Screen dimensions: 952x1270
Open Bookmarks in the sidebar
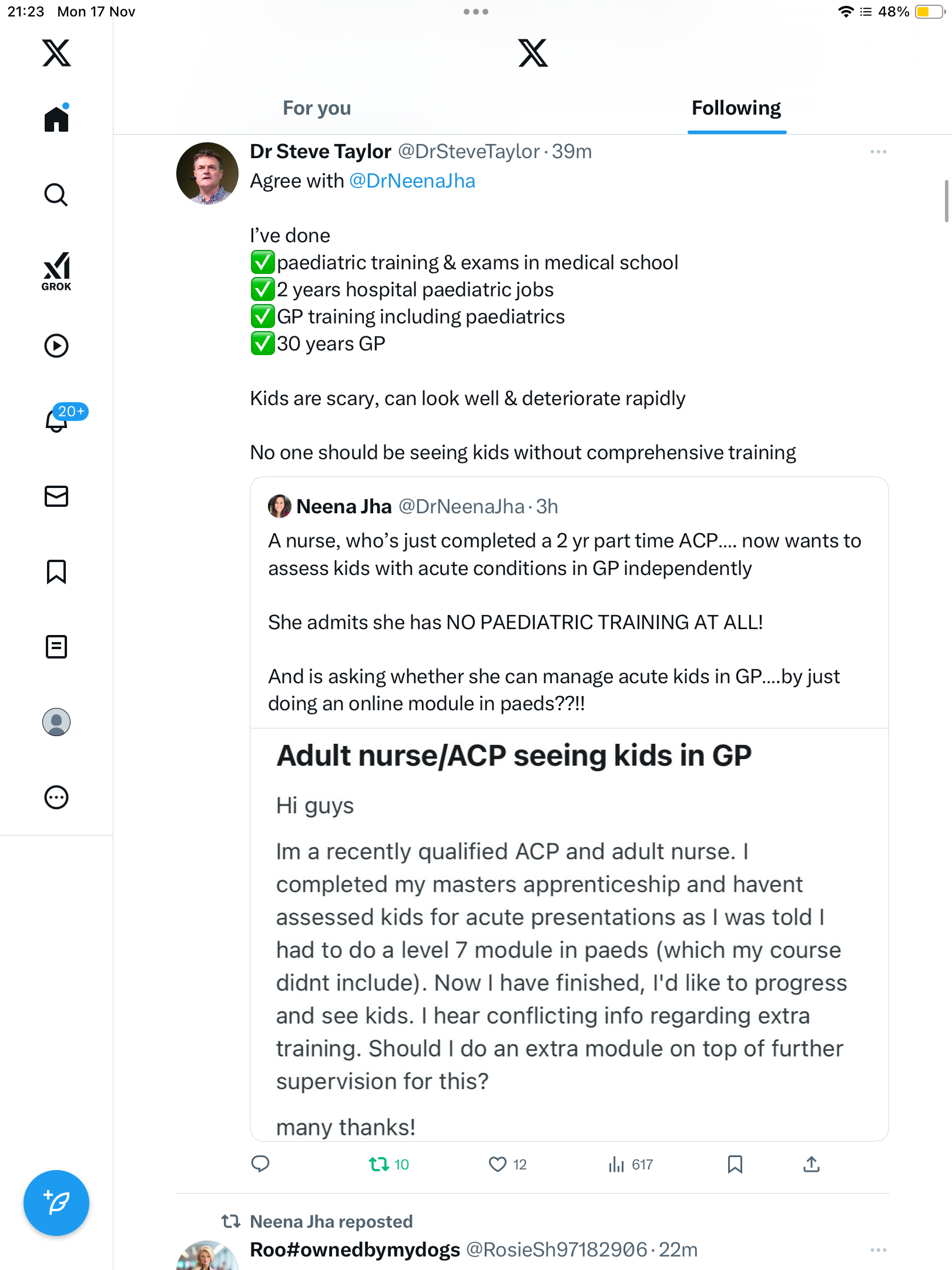pyautogui.click(x=56, y=571)
